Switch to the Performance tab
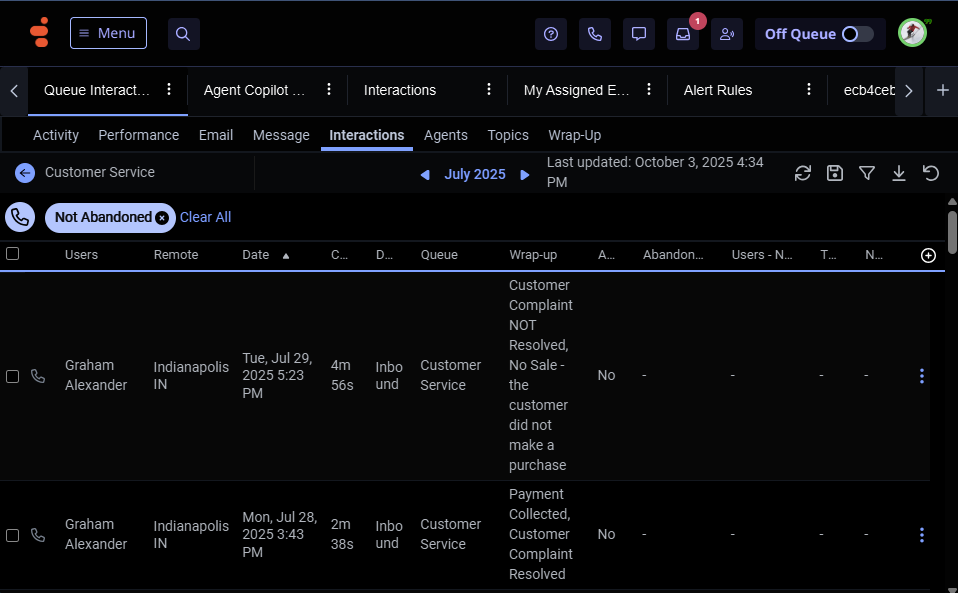 coord(138,135)
